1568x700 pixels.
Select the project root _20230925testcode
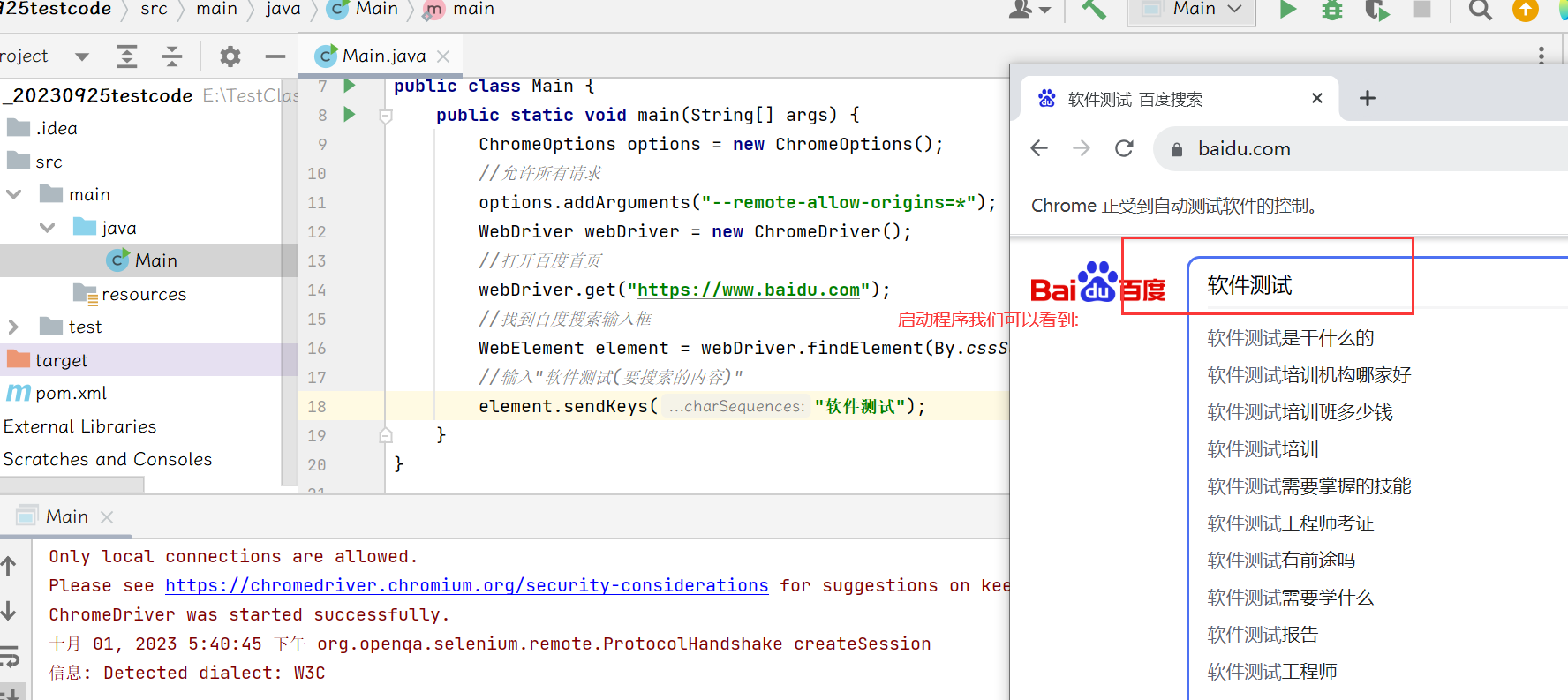click(x=97, y=95)
